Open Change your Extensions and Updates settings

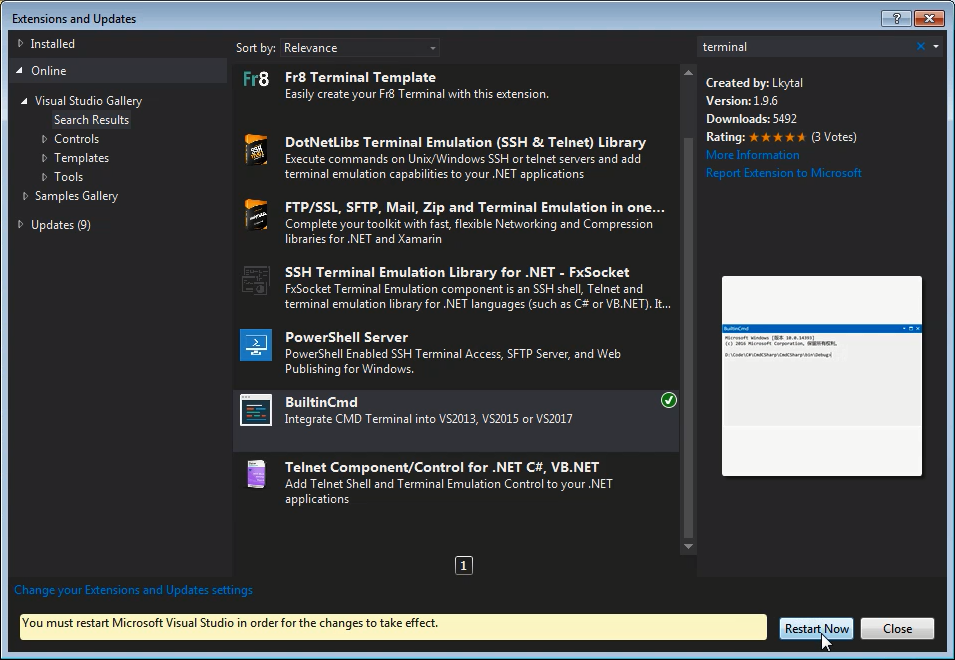point(133,590)
